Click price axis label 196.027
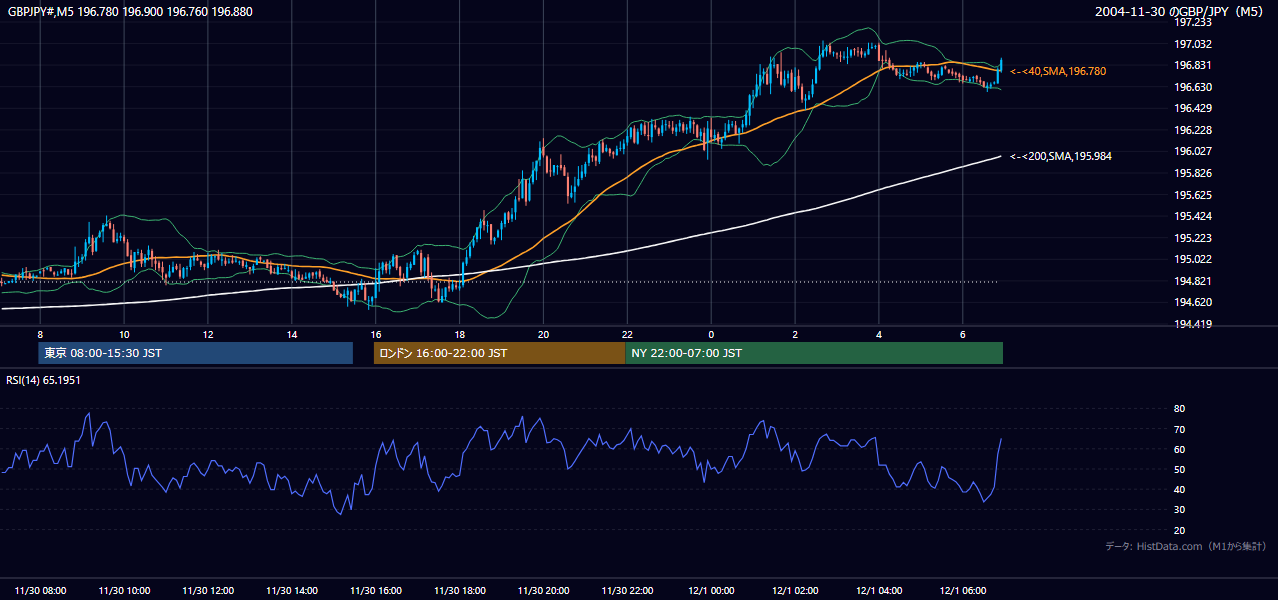 click(x=1193, y=151)
